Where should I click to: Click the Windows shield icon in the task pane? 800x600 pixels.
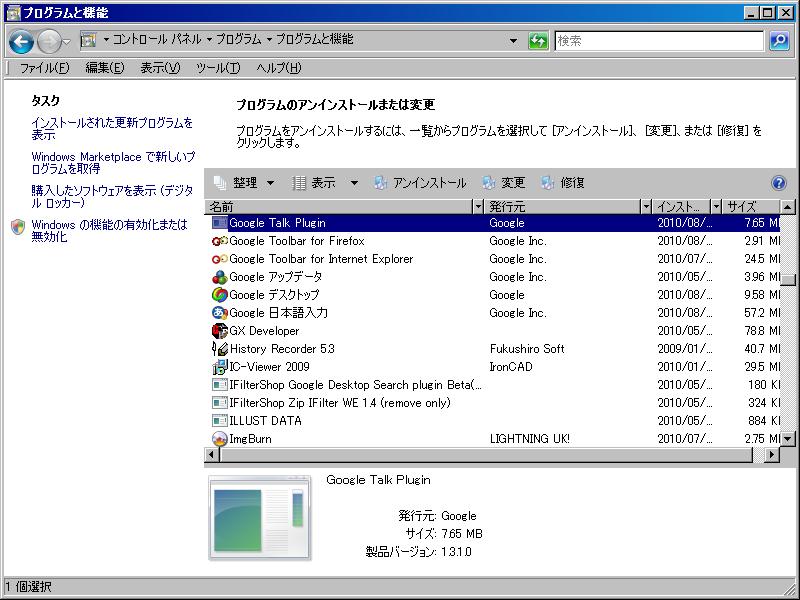(x=18, y=227)
